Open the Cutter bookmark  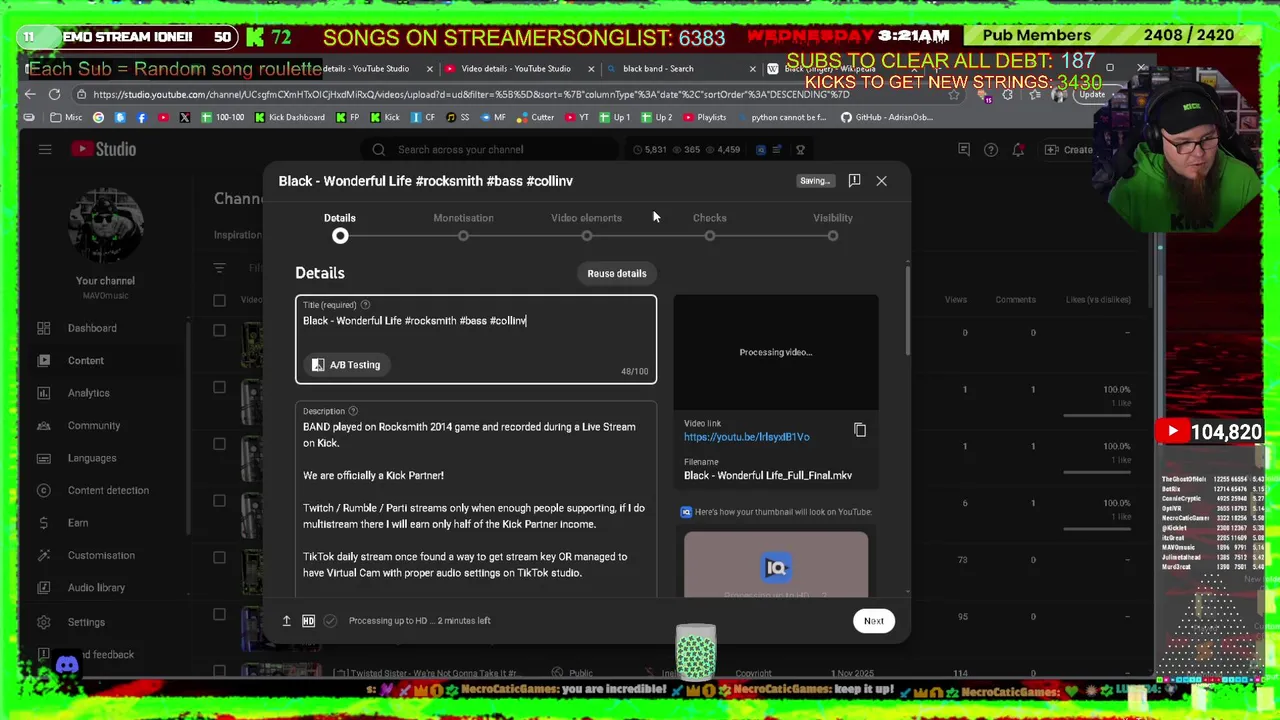tap(535, 118)
